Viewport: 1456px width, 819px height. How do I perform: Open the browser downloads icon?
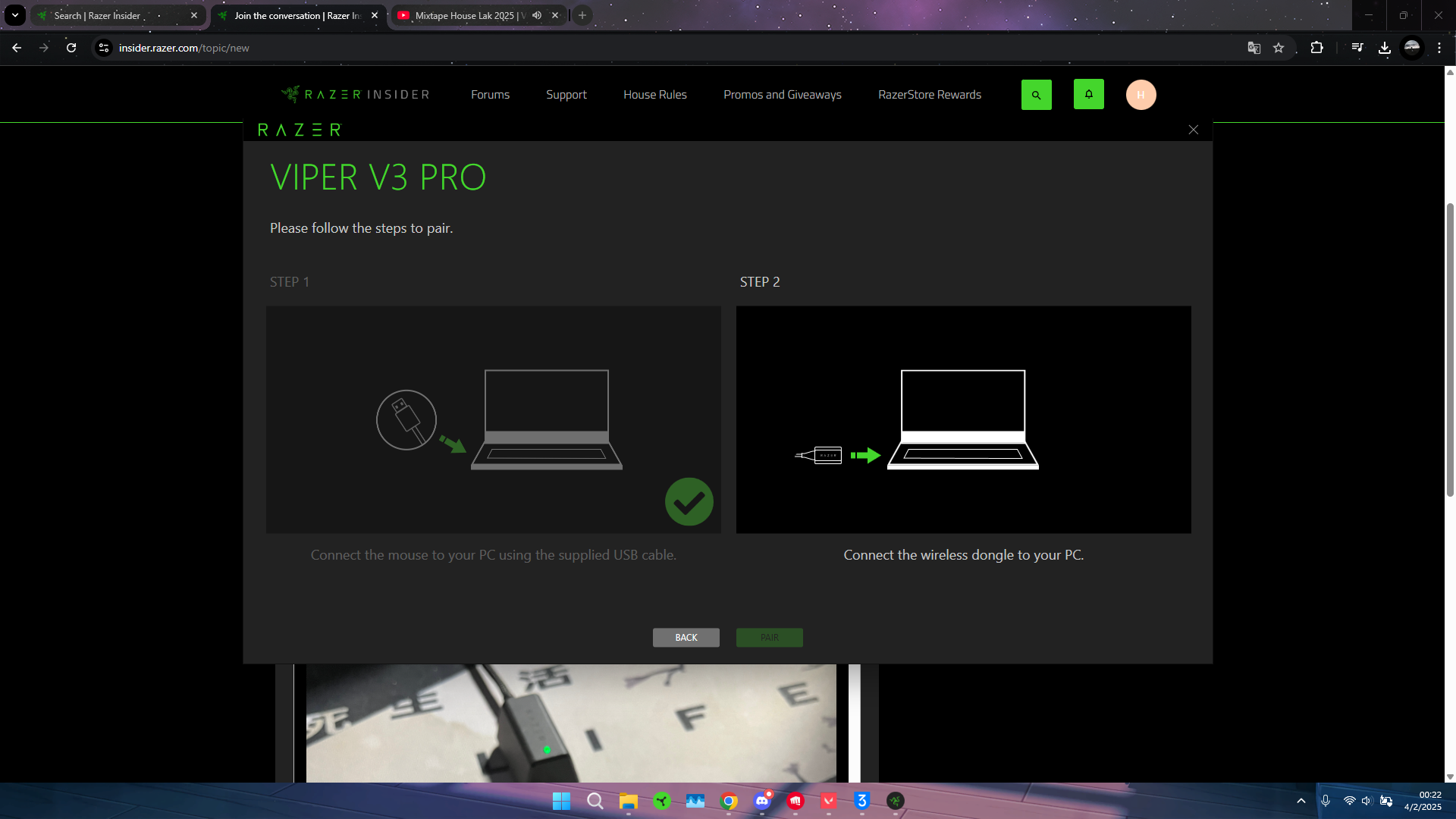click(x=1384, y=48)
